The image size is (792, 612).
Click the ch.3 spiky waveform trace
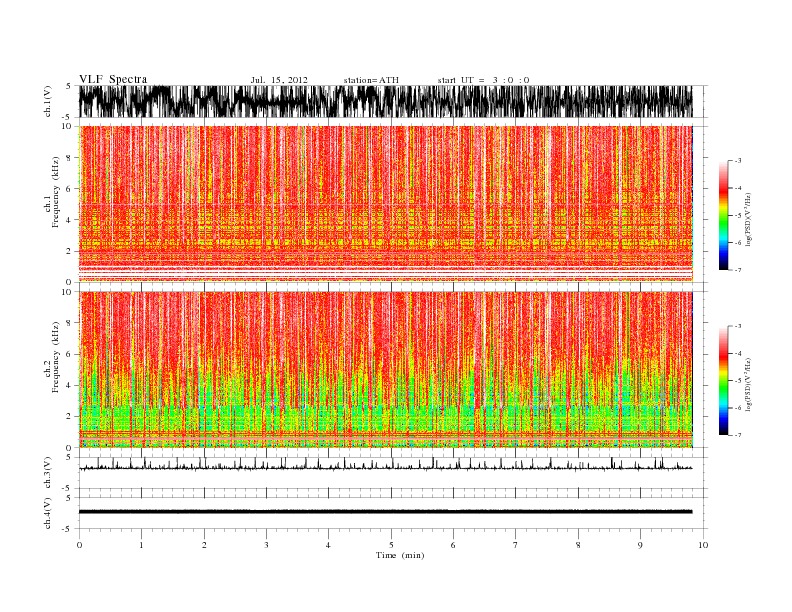(x=385, y=465)
